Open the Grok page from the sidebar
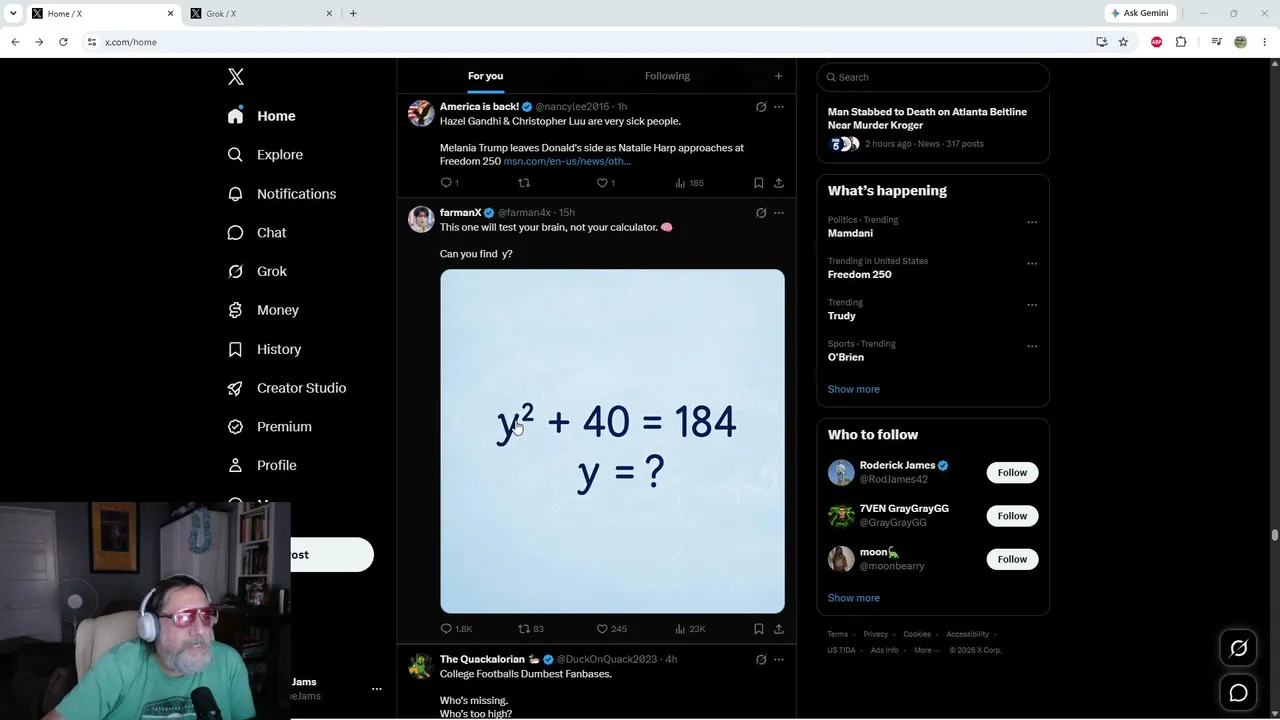Viewport: 1280px width, 720px height. point(258,271)
